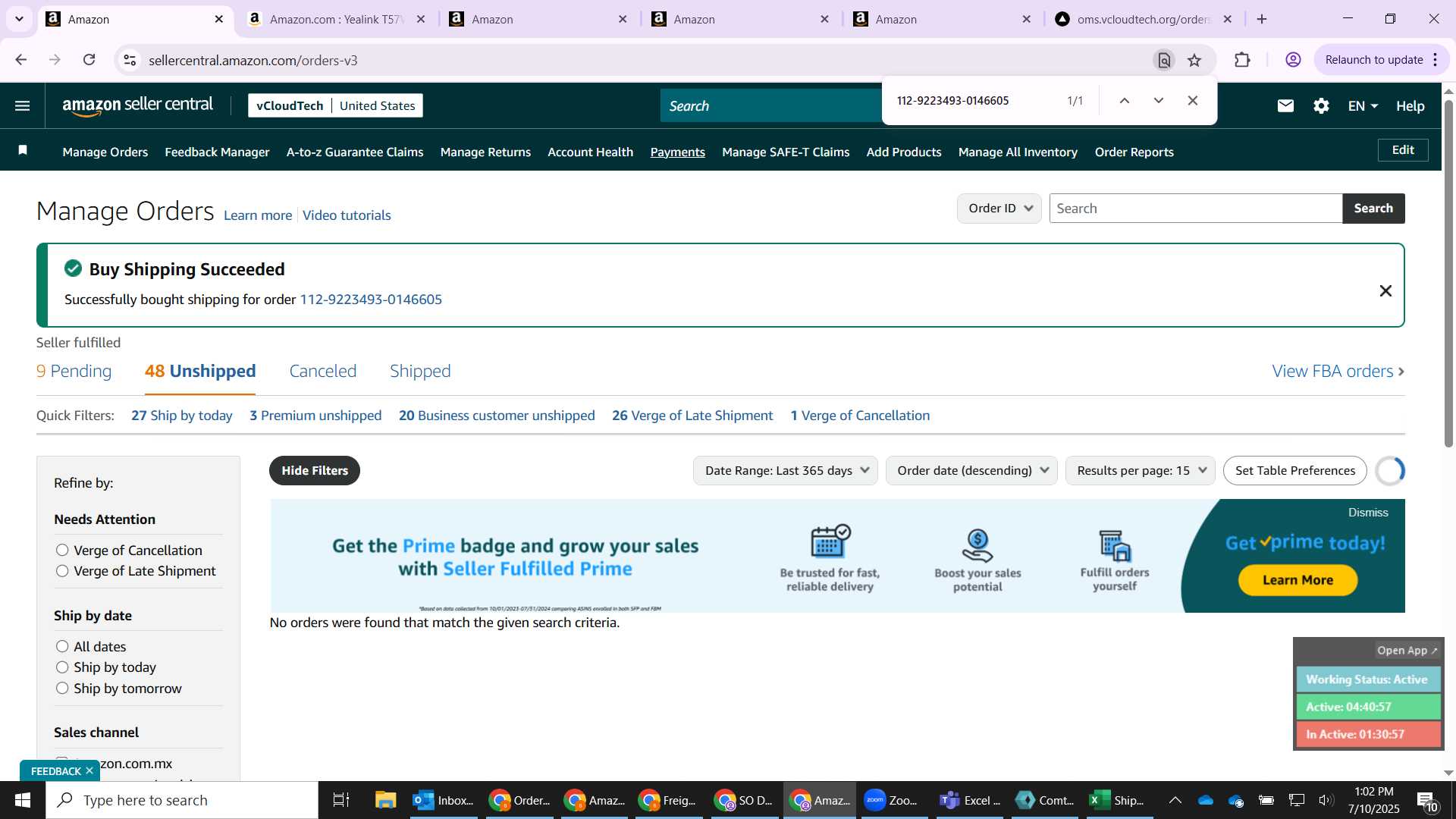Open the Date Range Last 365 days dropdown
1456x819 pixels.
coord(786,470)
